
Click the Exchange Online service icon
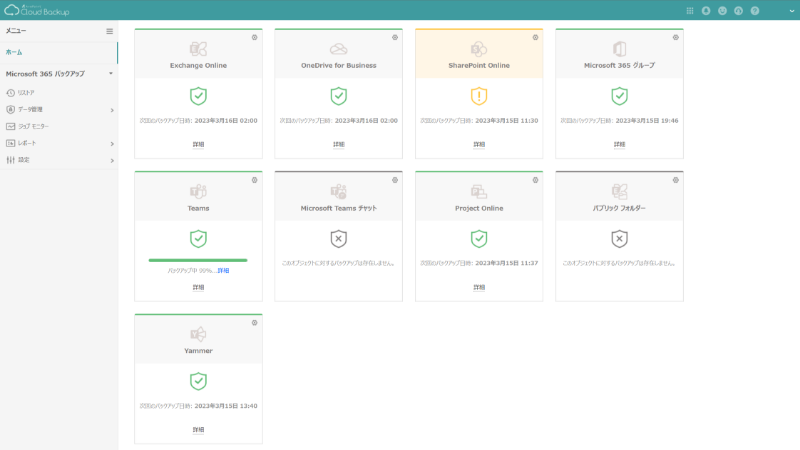click(x=198, y=49)
